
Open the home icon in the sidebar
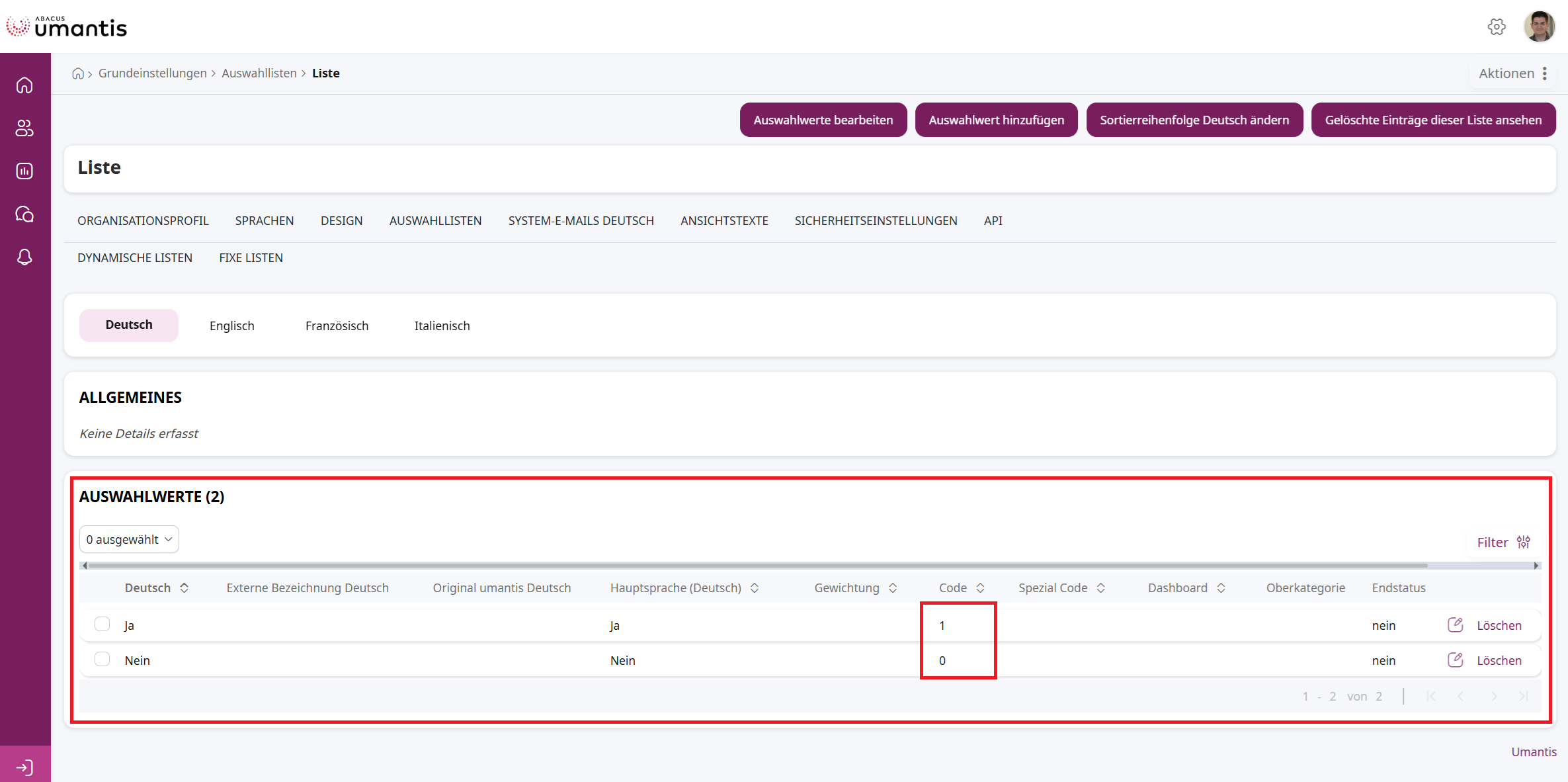coord(24,85)
